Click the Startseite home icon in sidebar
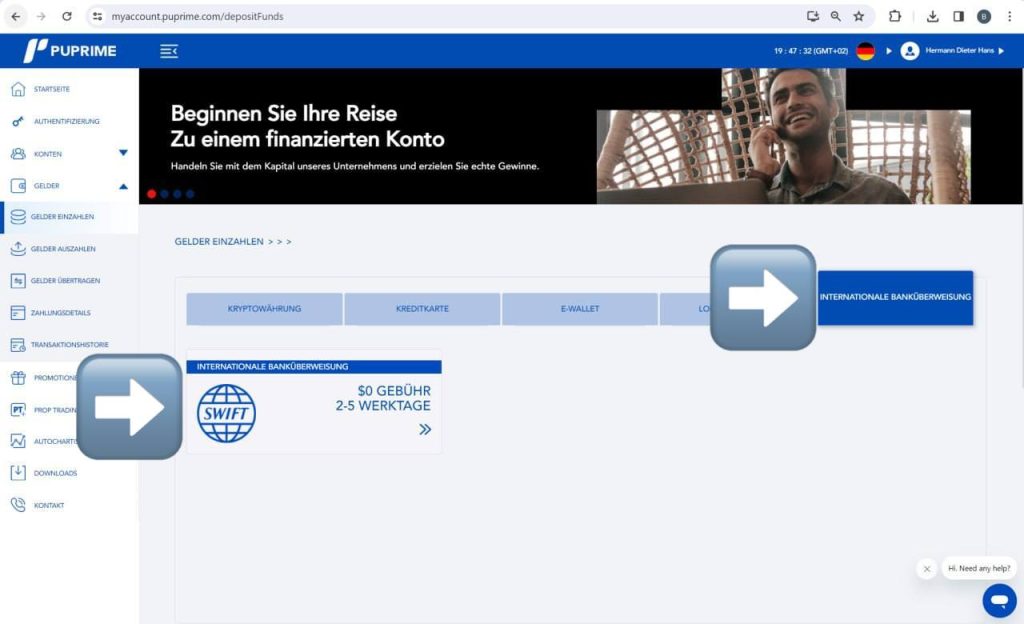Screen dimensions: 1024x624 [x=18, y=90]
